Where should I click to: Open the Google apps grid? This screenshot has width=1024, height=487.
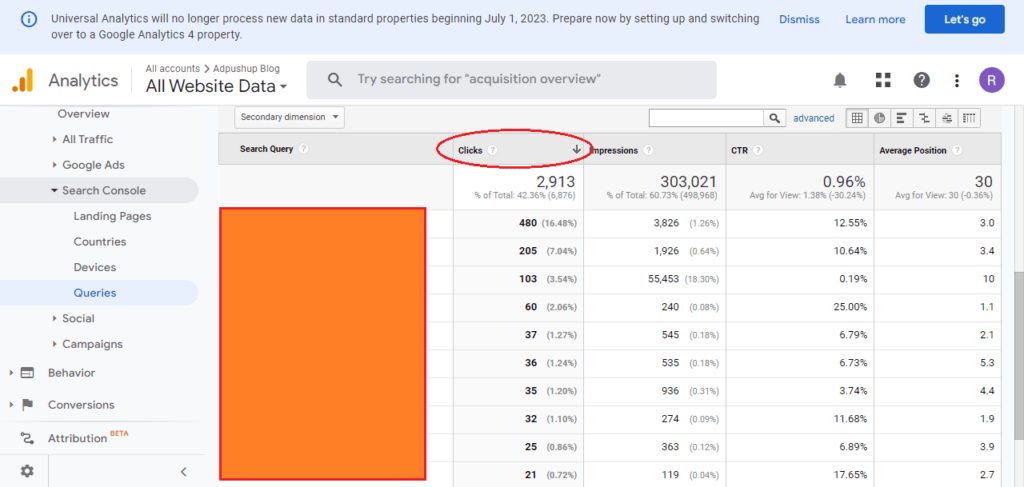click(x=882, y=80)
